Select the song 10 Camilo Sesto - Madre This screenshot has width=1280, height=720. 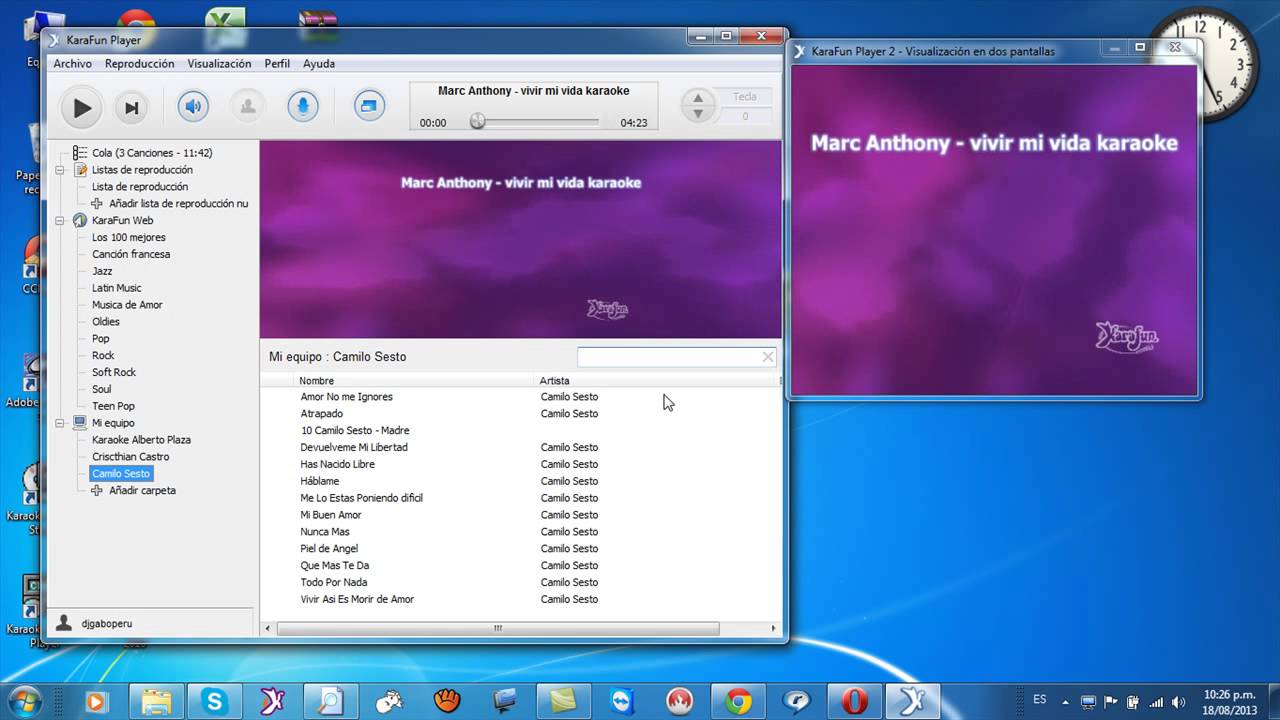[355, 431]
